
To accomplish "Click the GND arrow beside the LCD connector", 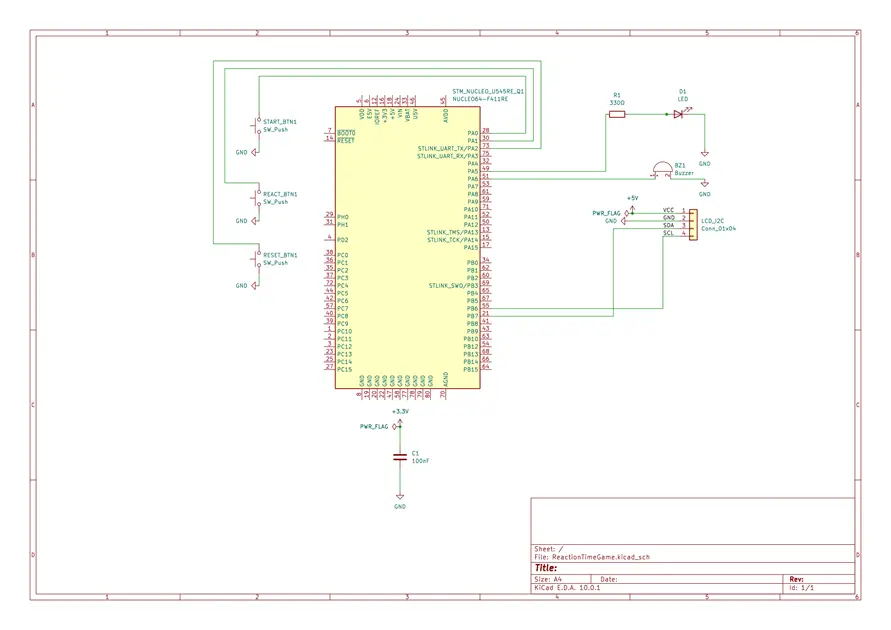I will click(x=623, y=220).
